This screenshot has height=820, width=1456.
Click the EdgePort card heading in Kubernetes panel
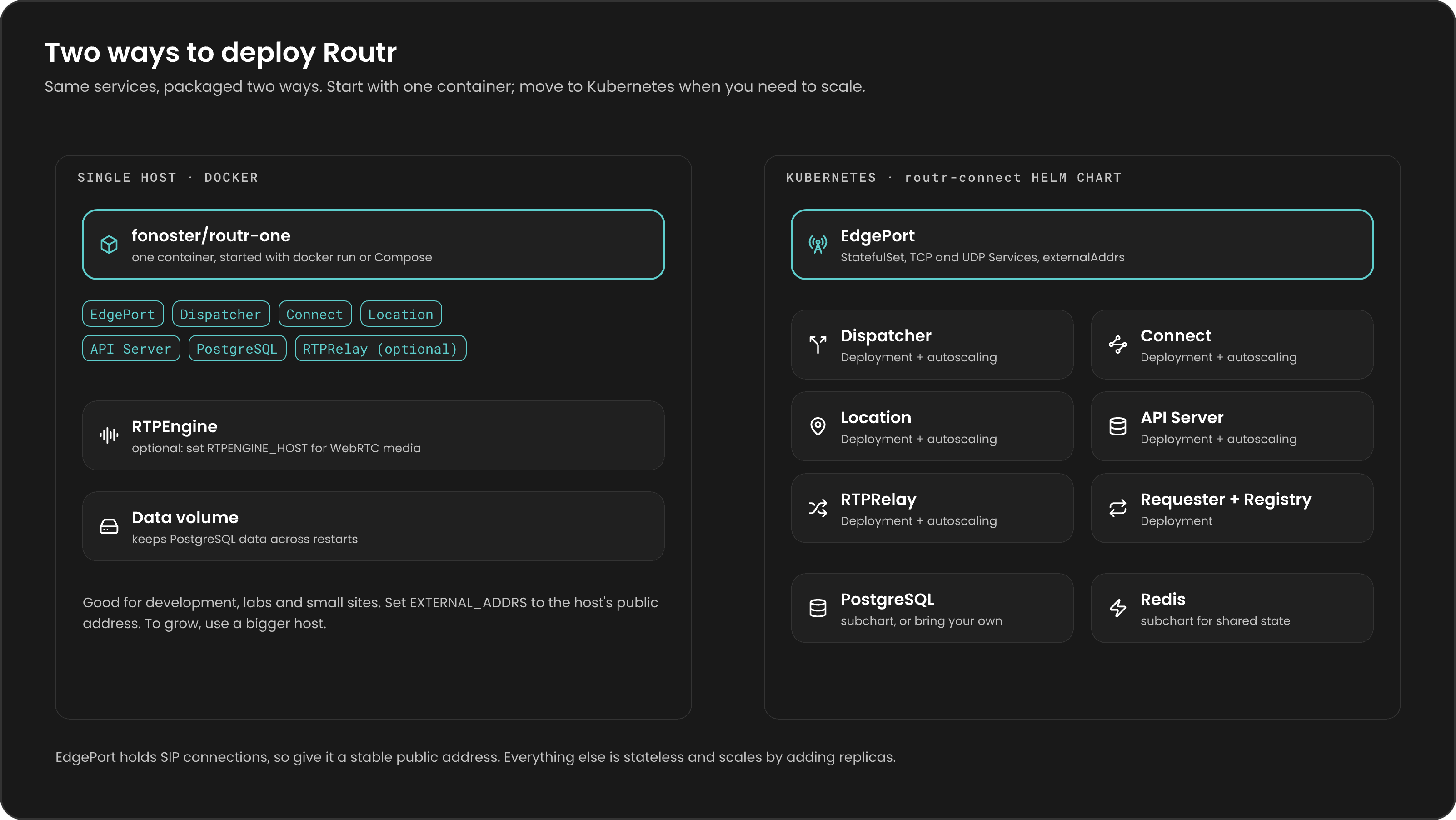click(877, 235)
